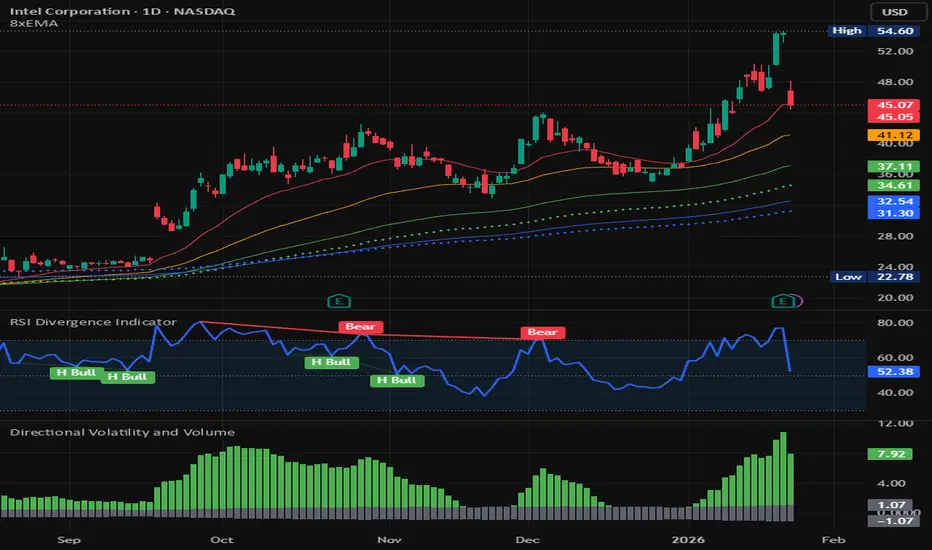This screenshot has height=550, width=932.
Task: Click the green 7.92 volatility value tag
Action: [x=890, y=454]
